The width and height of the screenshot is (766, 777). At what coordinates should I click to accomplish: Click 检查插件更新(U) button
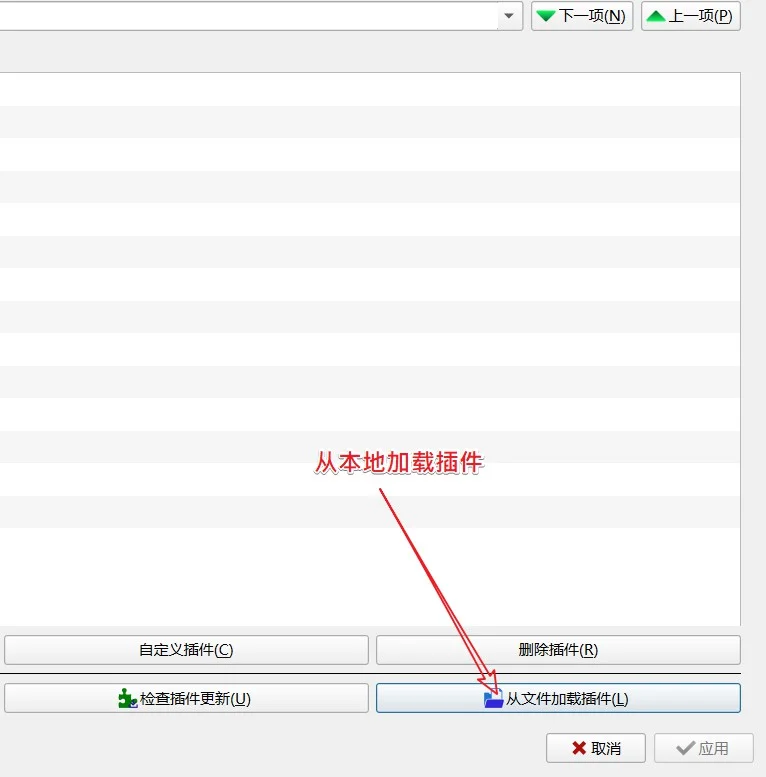click(186, 698)
